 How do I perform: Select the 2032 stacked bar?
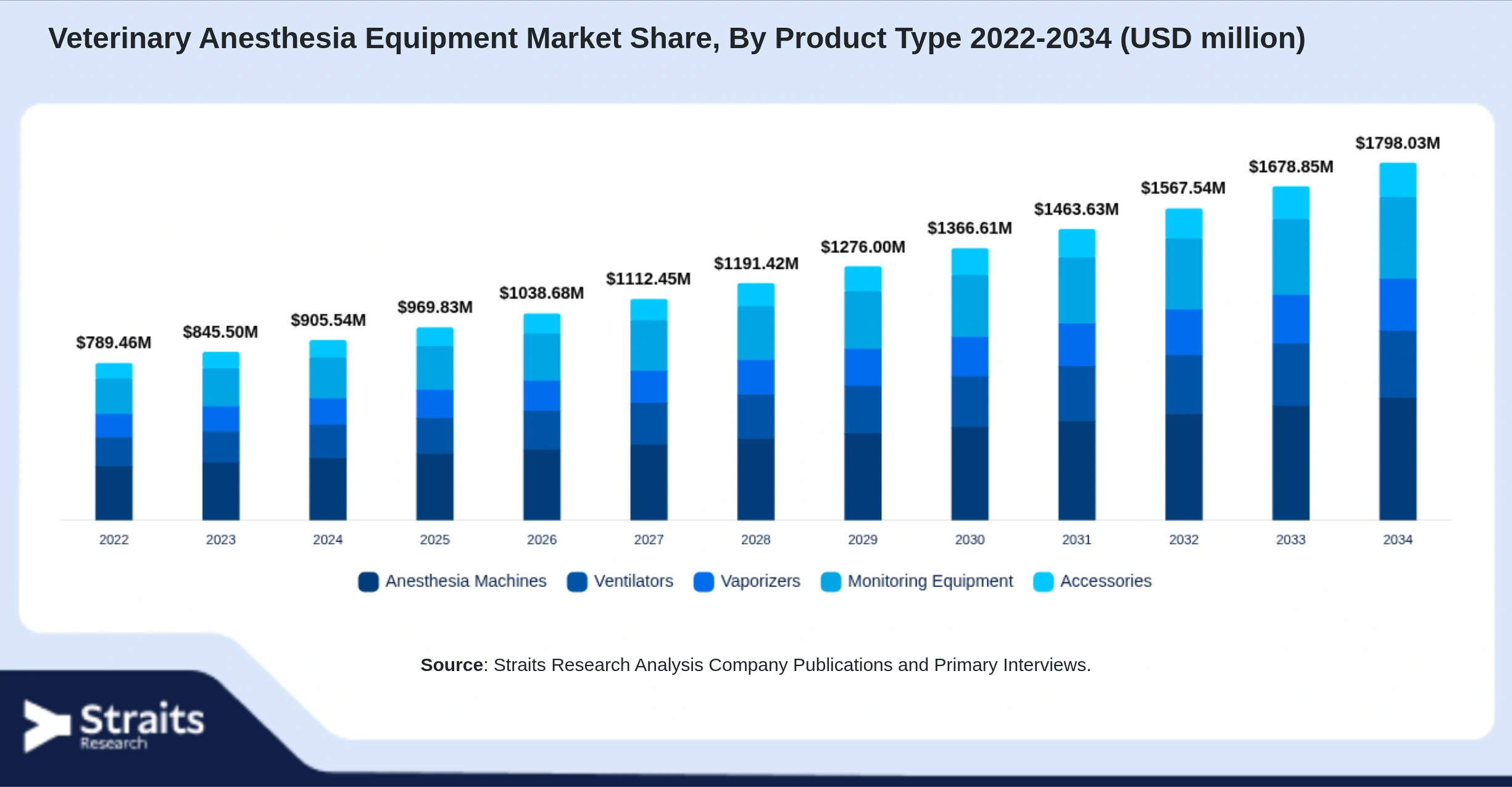[x=1184, y=364]
